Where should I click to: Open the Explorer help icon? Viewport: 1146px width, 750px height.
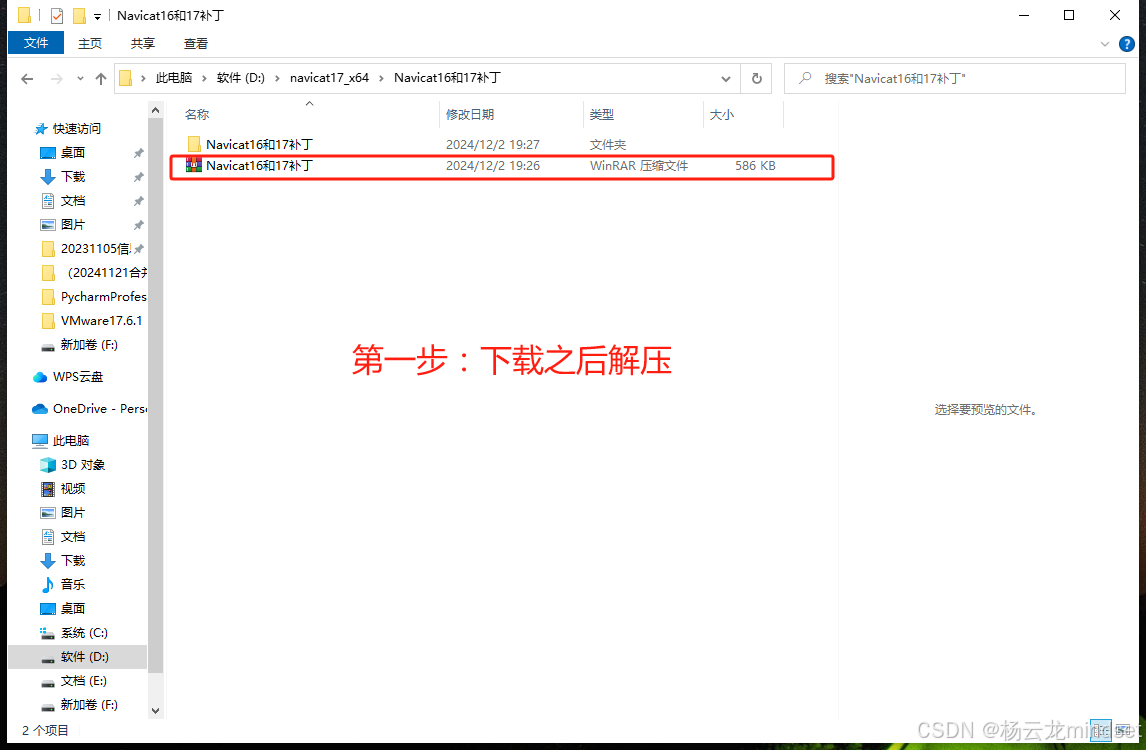pos(1127,44)
